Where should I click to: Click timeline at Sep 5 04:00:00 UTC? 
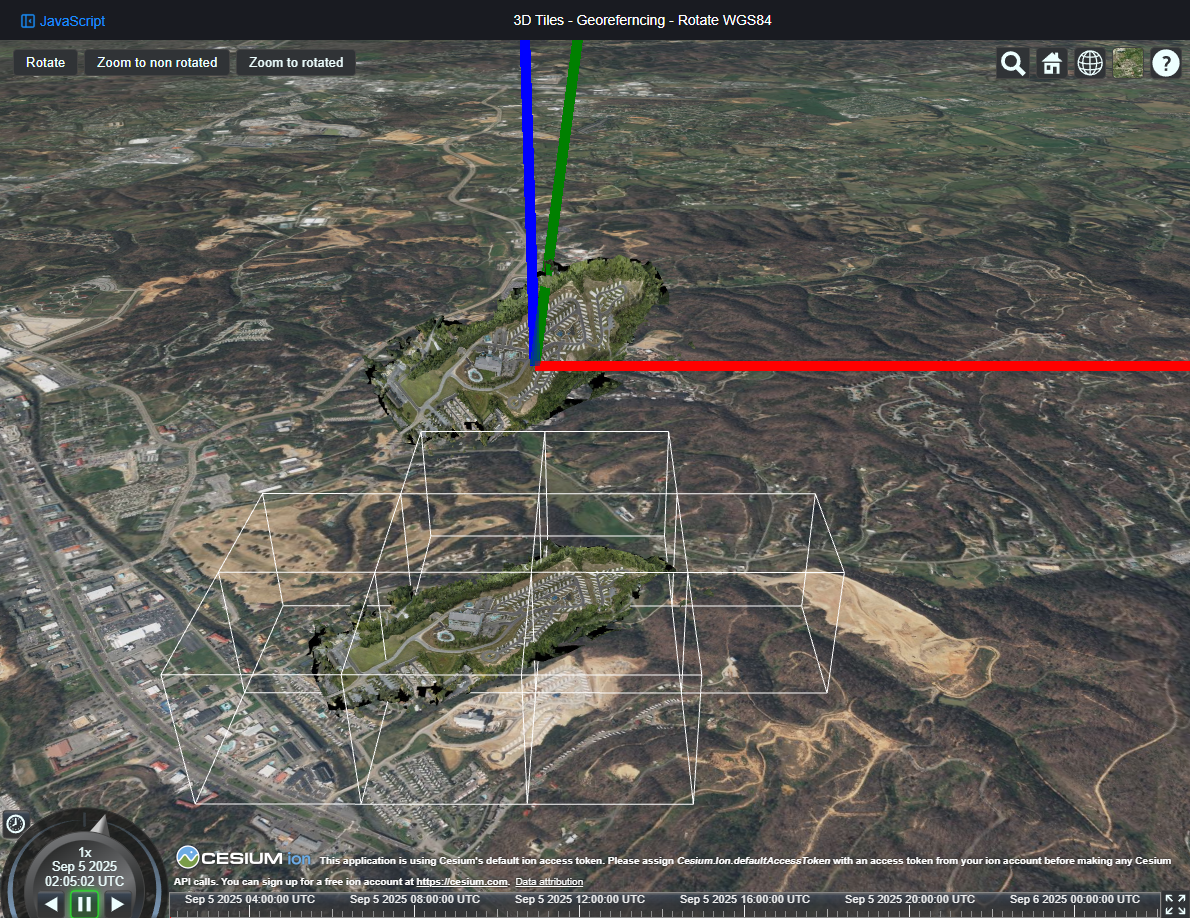[250, 900]
